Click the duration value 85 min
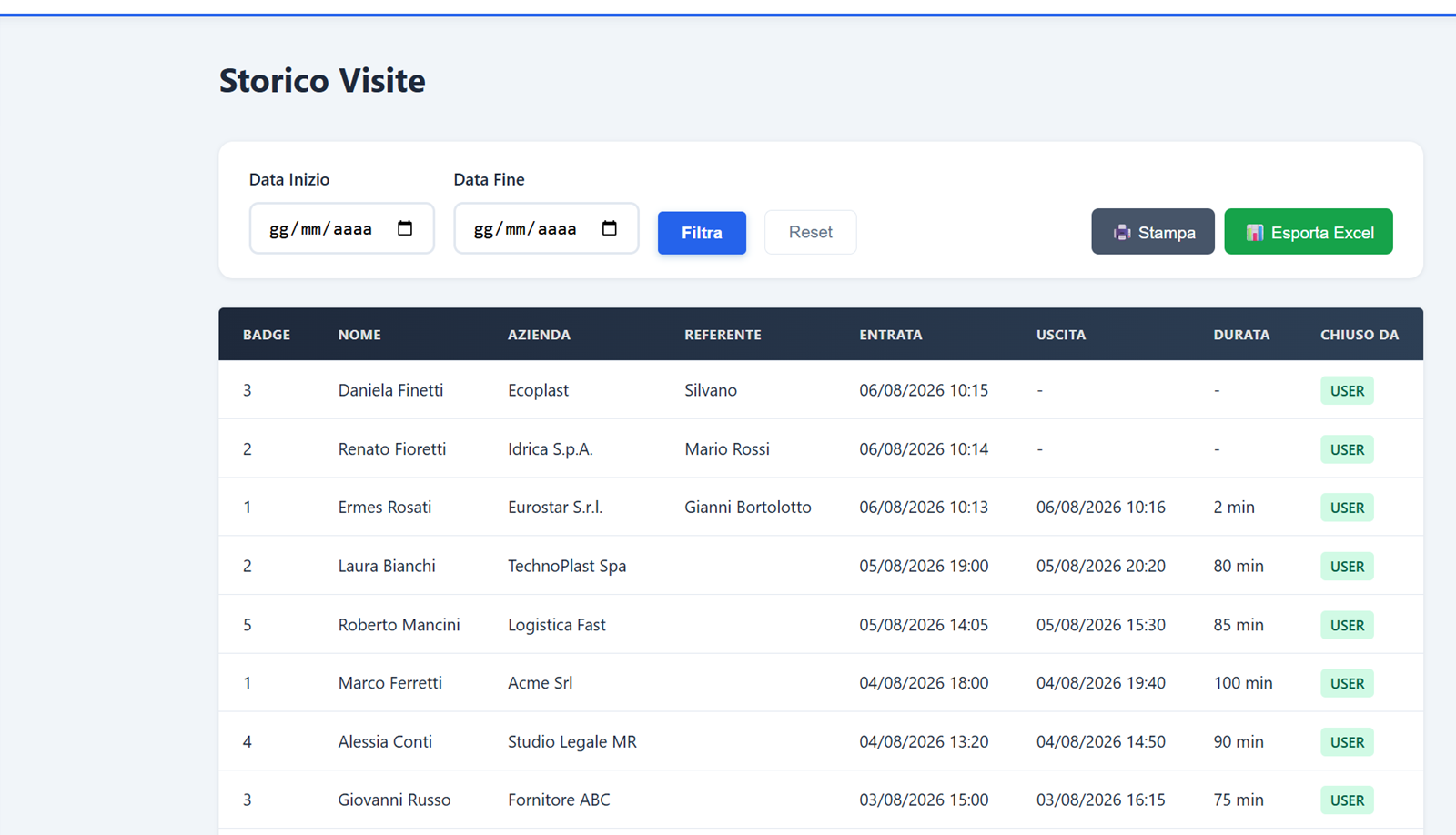 click(x=1239, y=625)
